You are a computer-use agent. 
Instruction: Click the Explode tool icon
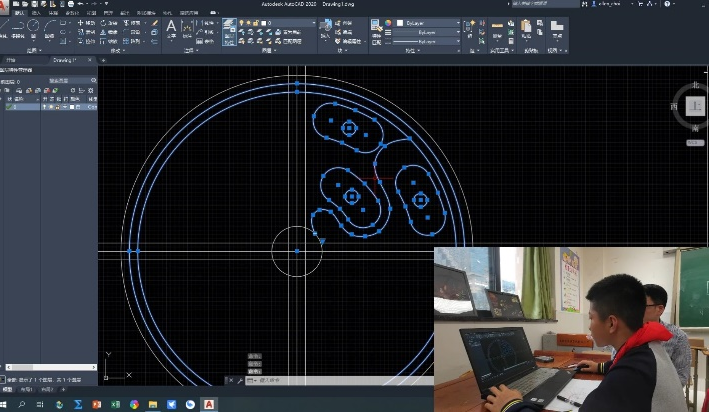[155, 32]
